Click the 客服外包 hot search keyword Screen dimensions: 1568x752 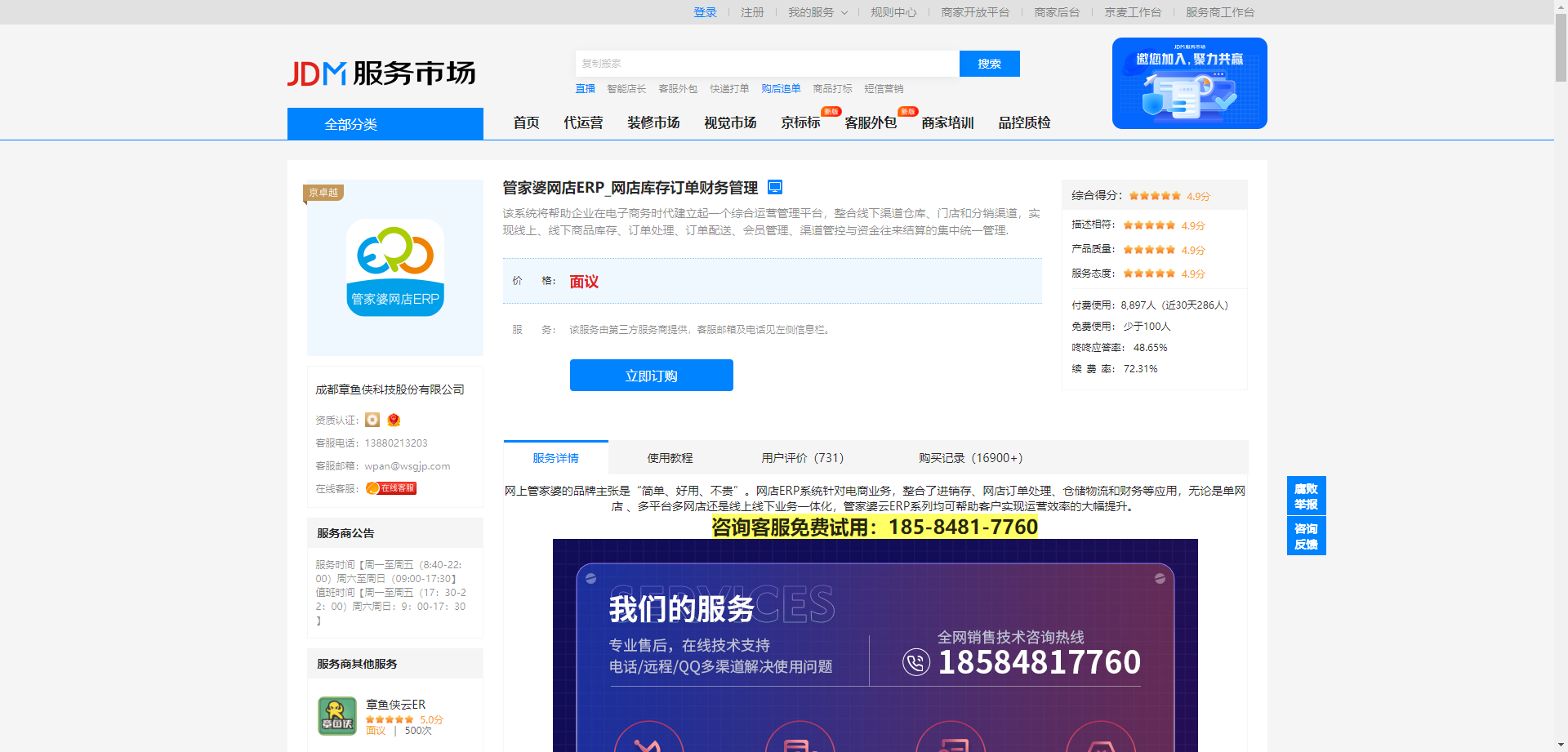tap(678, 88)
